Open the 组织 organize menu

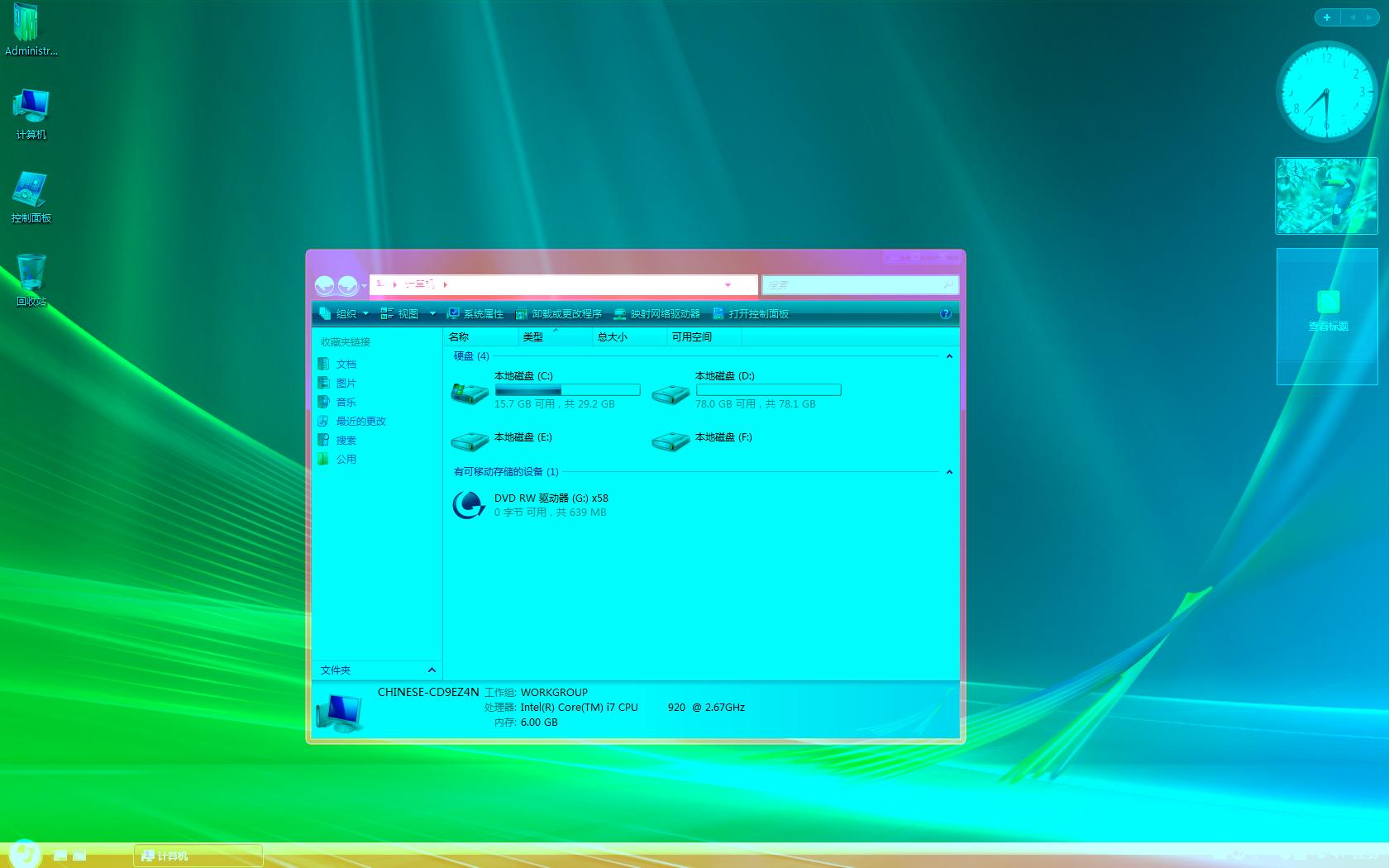click(x=344, y=313)
